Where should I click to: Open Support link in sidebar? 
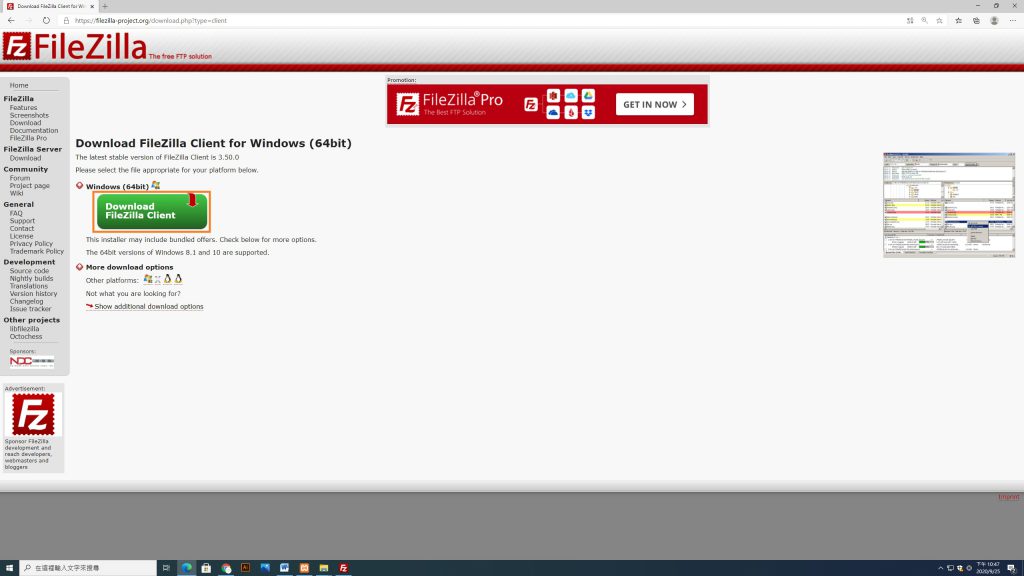22,221
